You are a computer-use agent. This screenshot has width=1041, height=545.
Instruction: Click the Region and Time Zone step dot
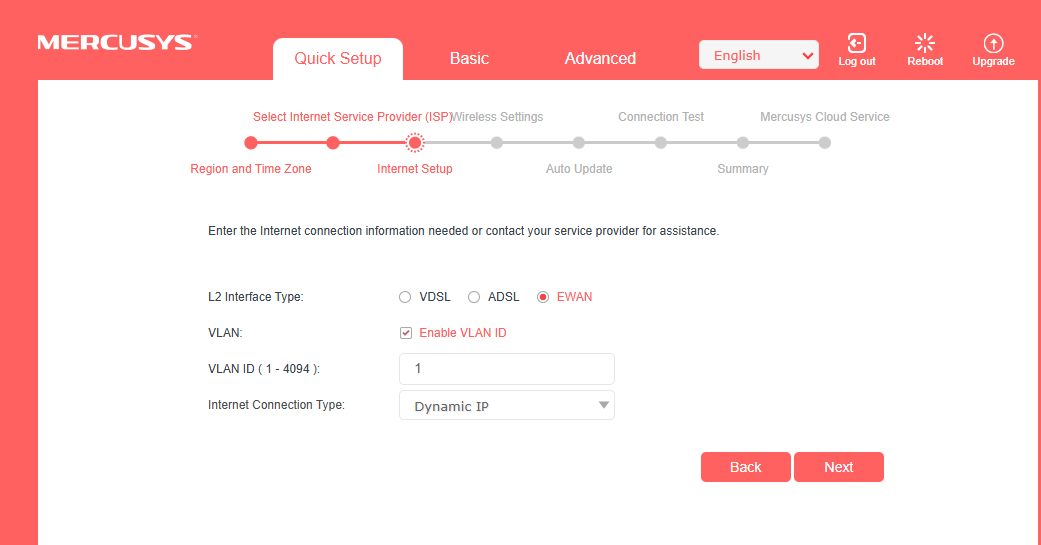[x=250, y=143]
